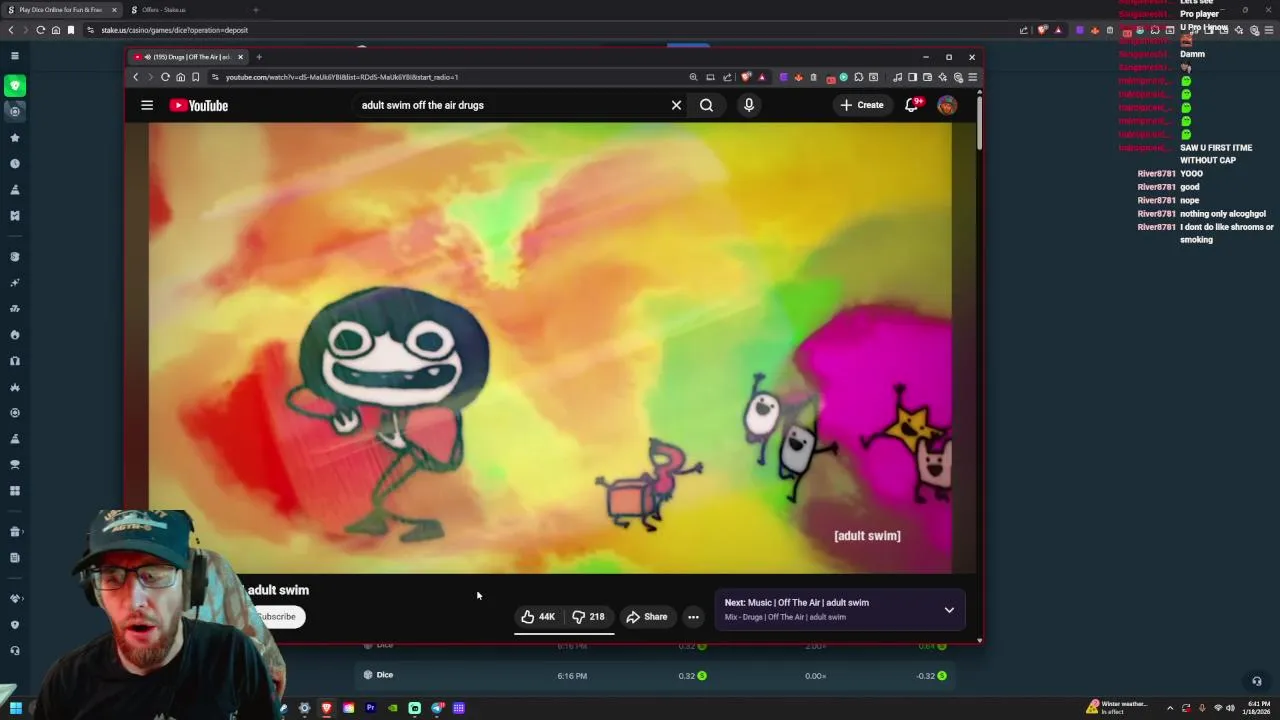Share the Off The Air video
The image size is (1280, 720).
647,617
